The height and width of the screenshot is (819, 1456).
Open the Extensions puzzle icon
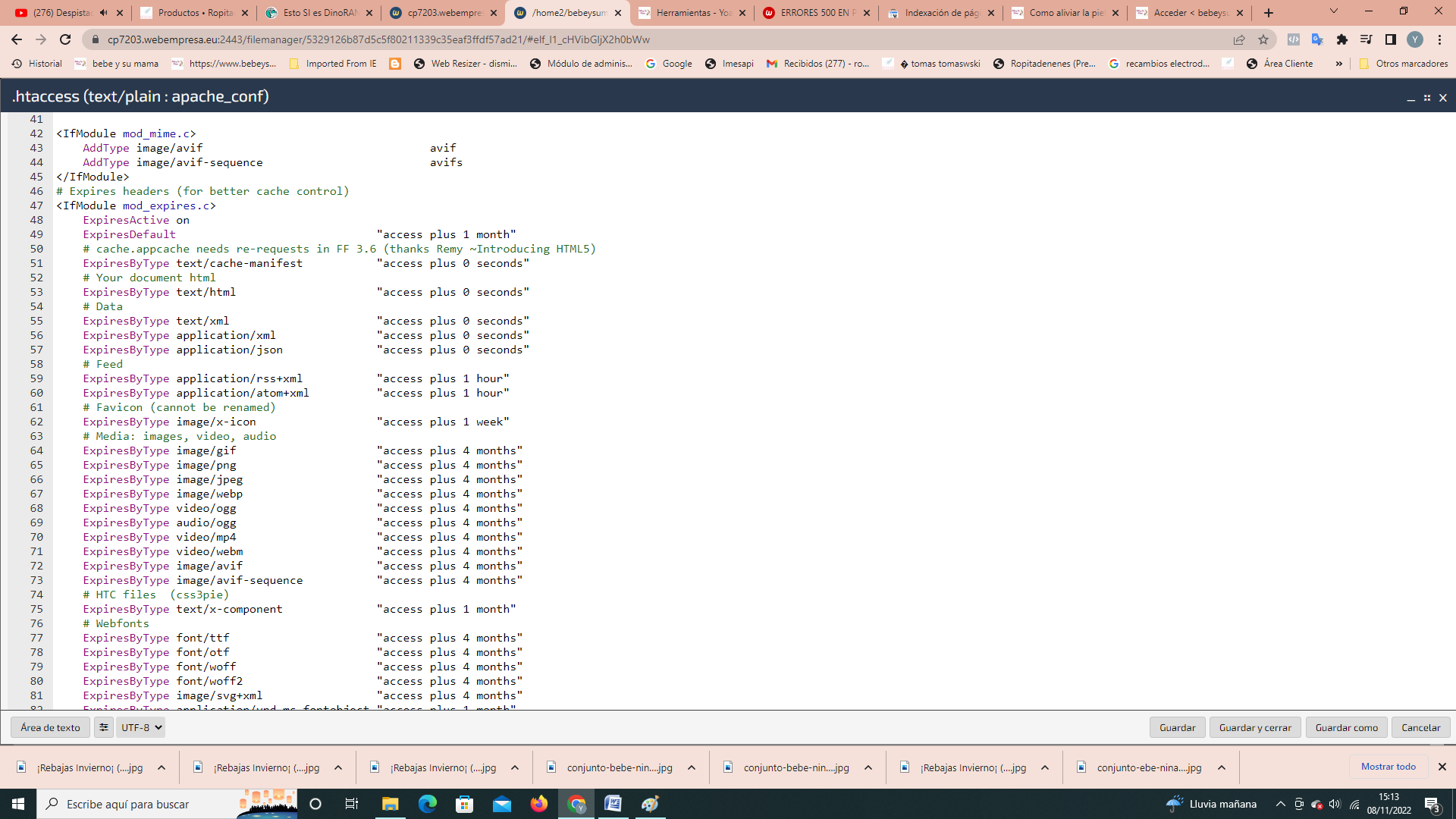point(1342,39)
